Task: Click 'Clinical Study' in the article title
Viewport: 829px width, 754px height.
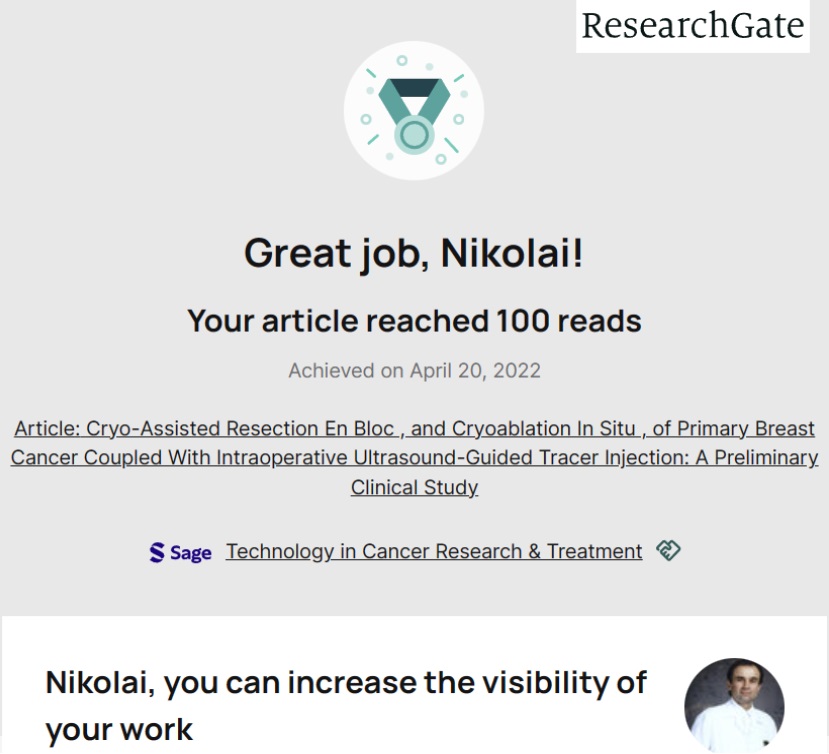Action: [x=414, y=488]
